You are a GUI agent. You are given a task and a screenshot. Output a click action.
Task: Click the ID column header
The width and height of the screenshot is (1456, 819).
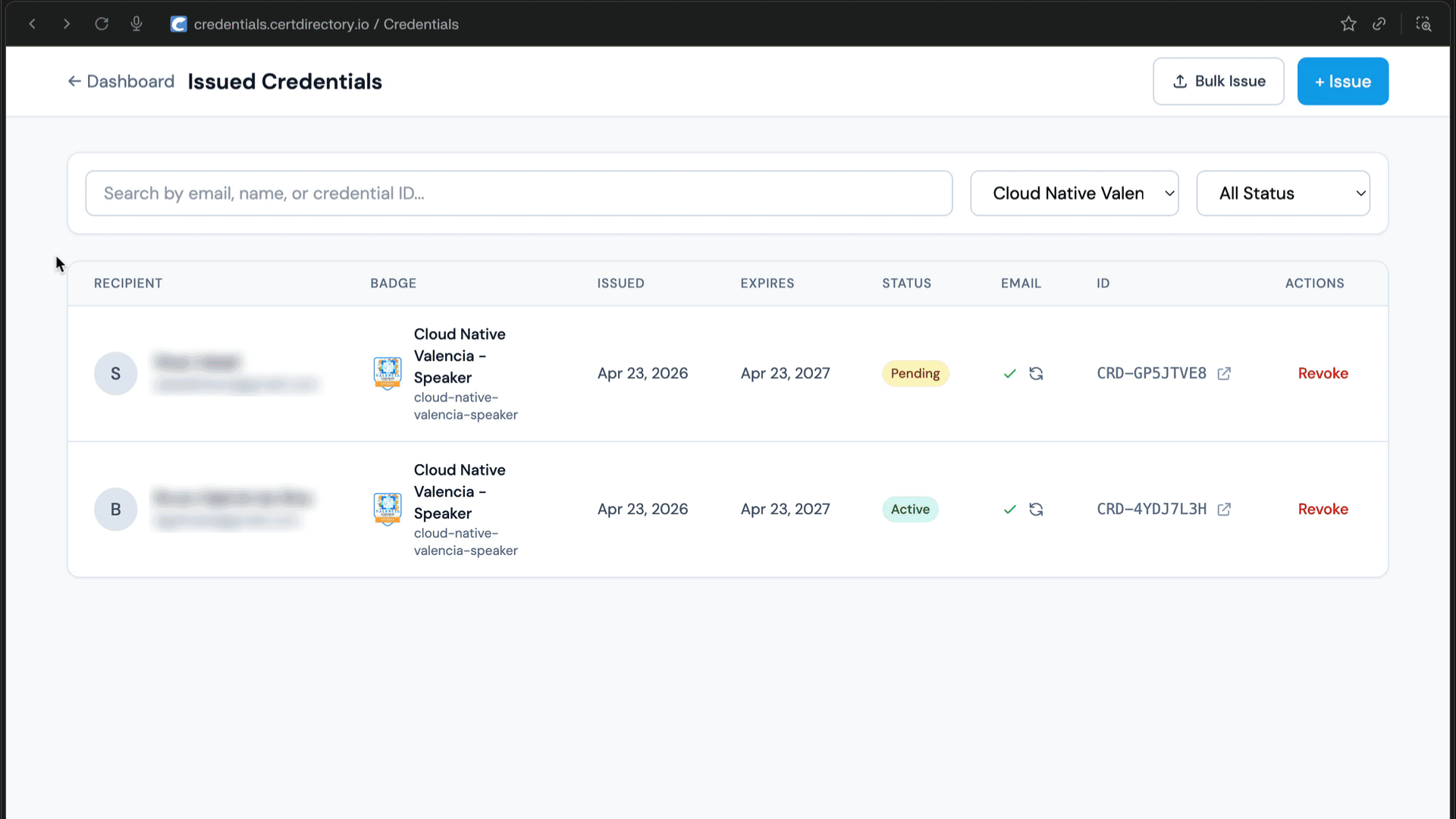(1103, 283)
